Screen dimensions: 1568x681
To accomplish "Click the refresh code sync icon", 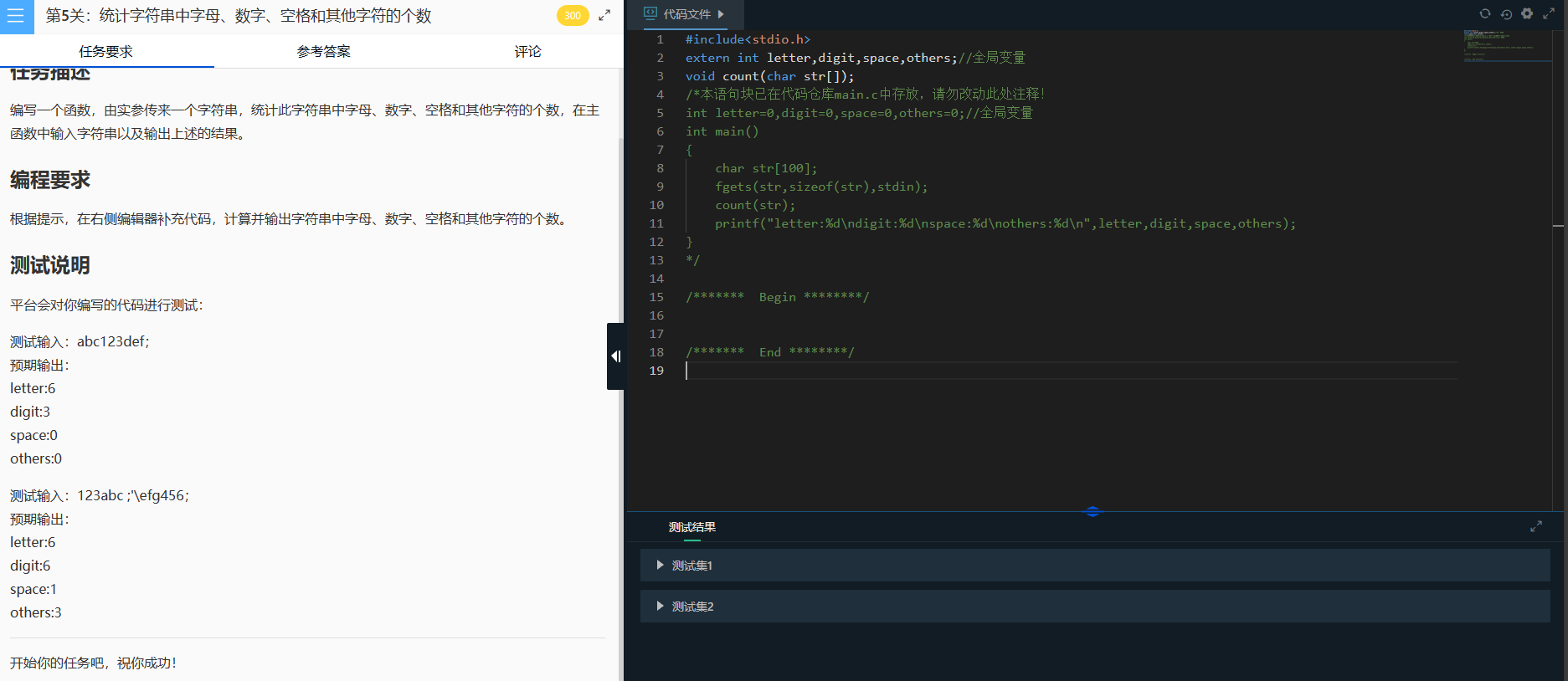I will (1485, 13).
